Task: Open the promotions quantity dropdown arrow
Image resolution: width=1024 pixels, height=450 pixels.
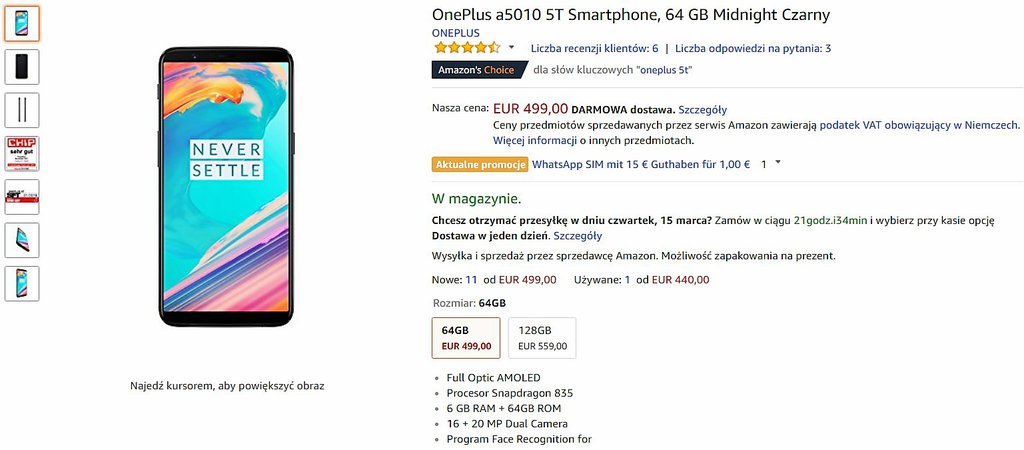Action: coord(778,163)
